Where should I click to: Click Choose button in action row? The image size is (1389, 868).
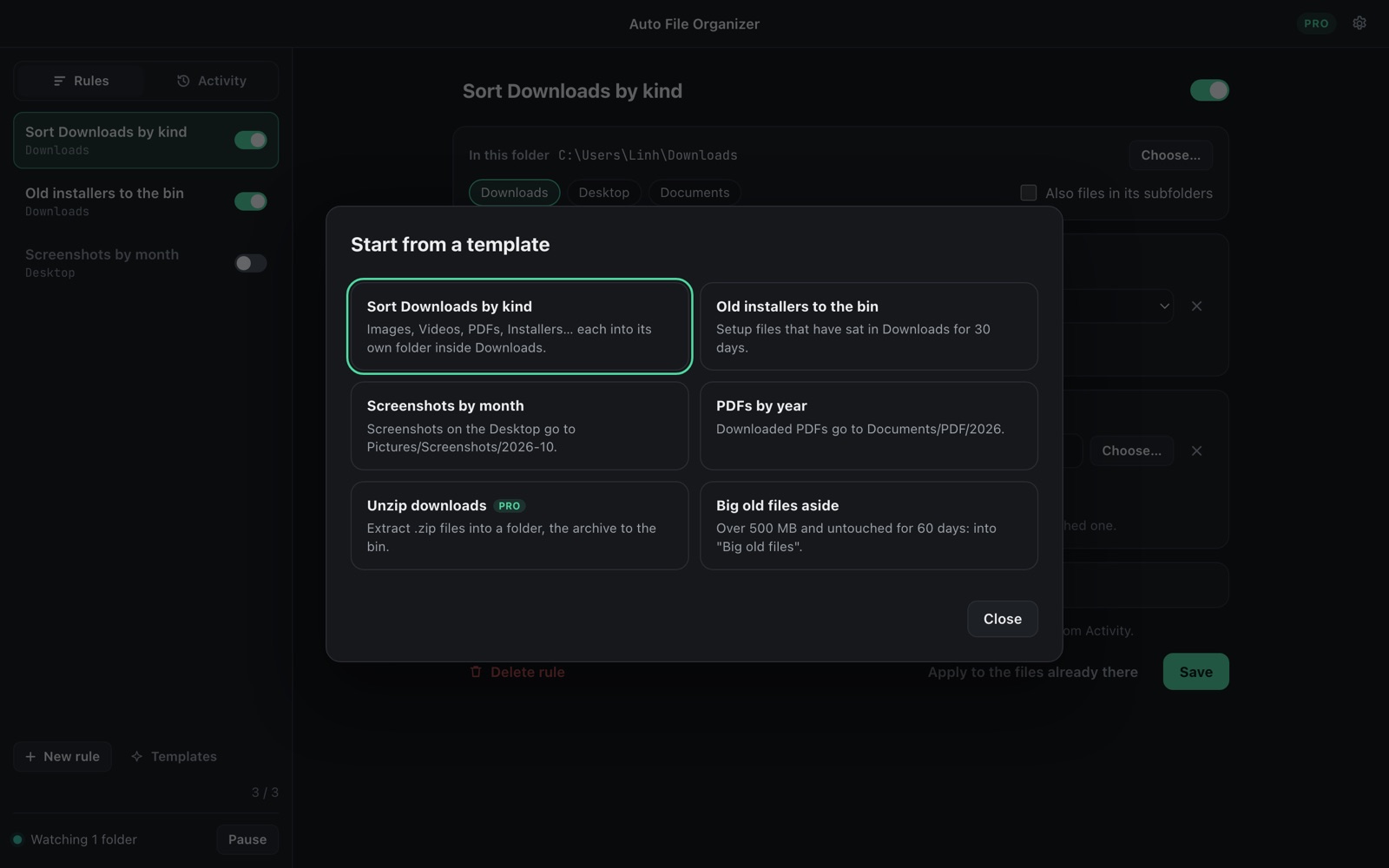tap(1132, 450)
